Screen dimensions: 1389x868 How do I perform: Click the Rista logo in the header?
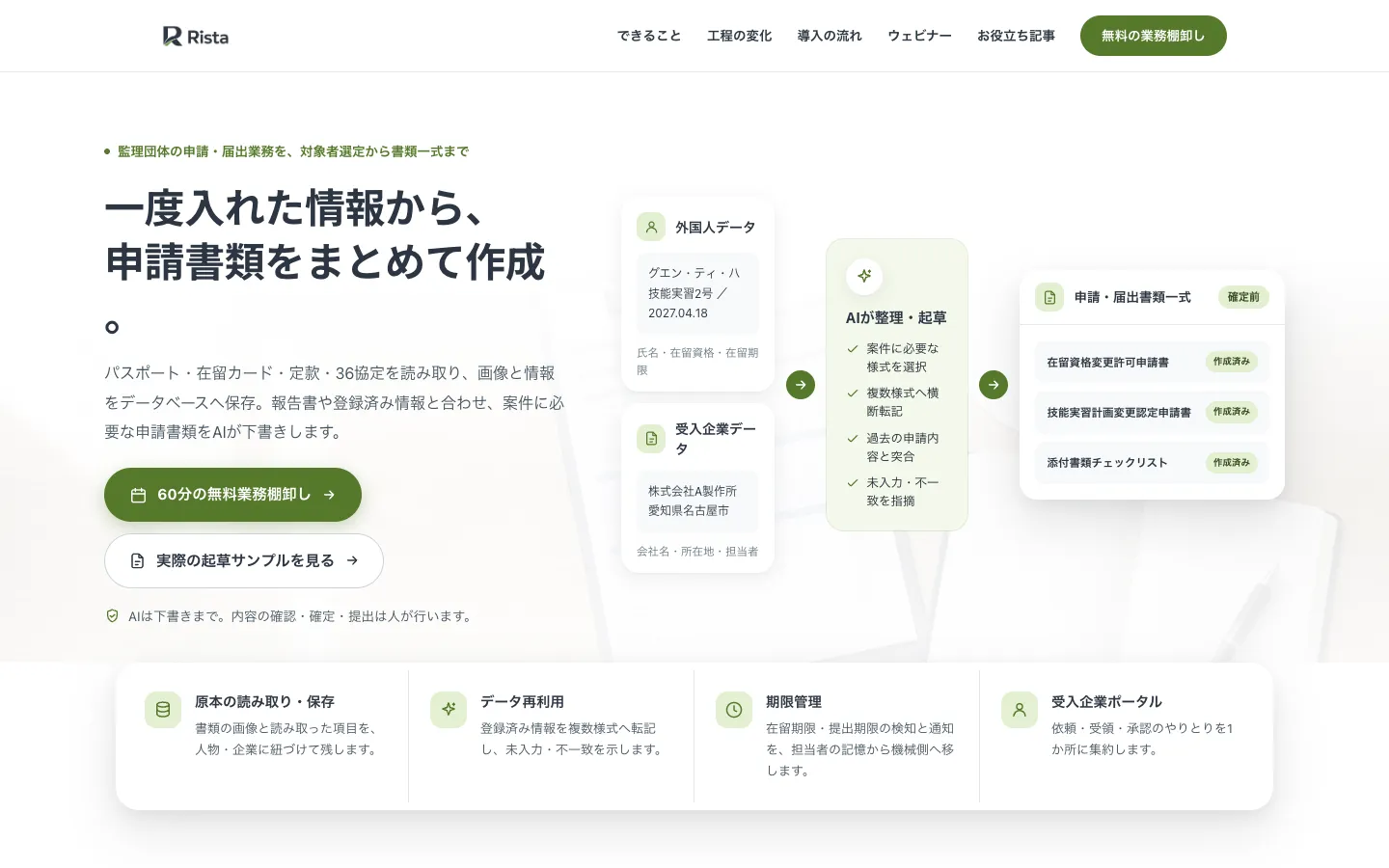point(196,37)
